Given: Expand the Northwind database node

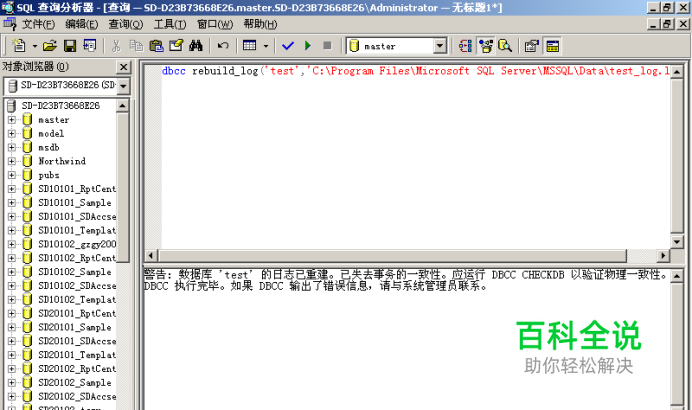Looking at the screenshot, I should coord(12,161).
